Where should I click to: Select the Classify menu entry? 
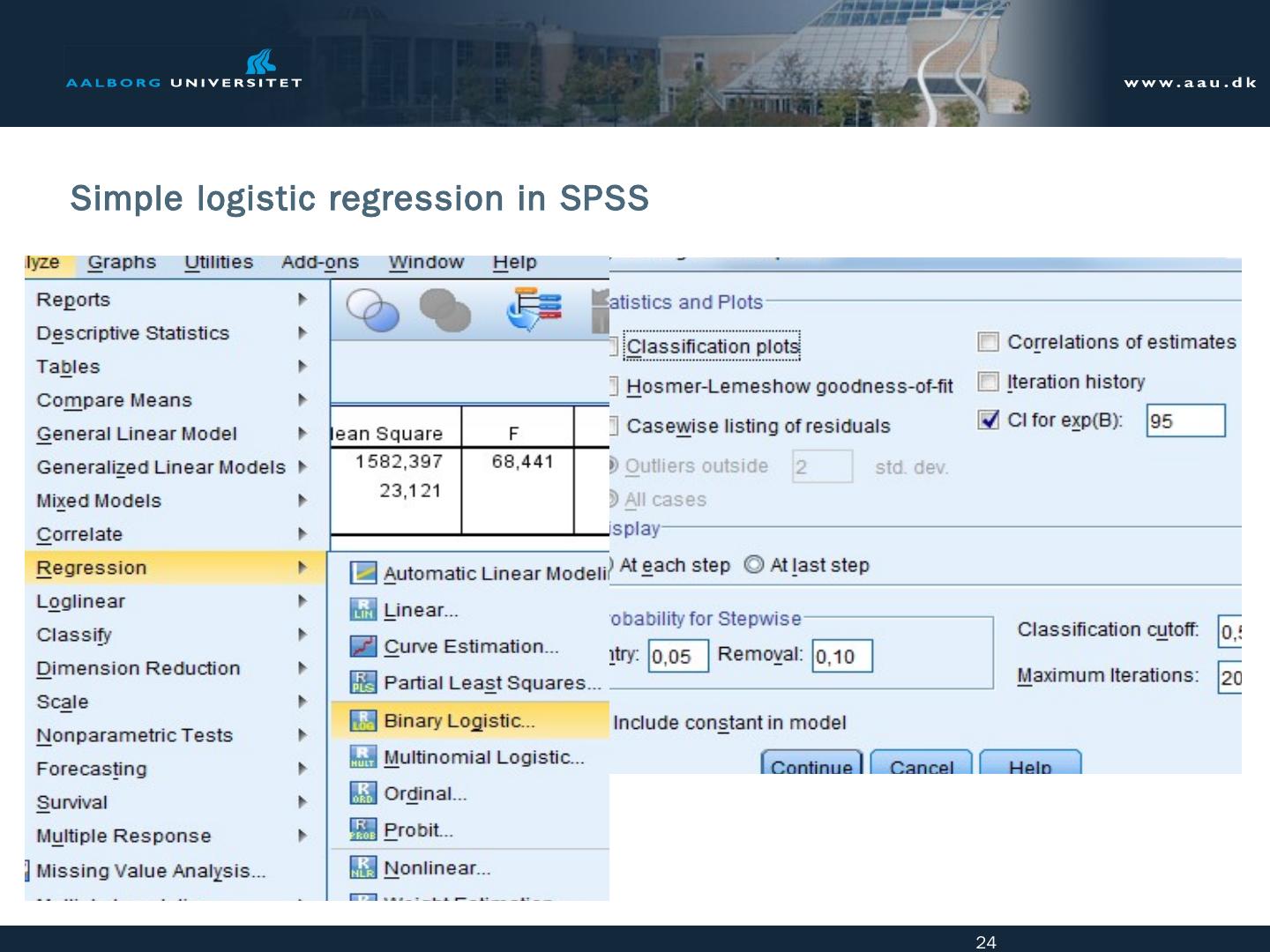point(176,635)
